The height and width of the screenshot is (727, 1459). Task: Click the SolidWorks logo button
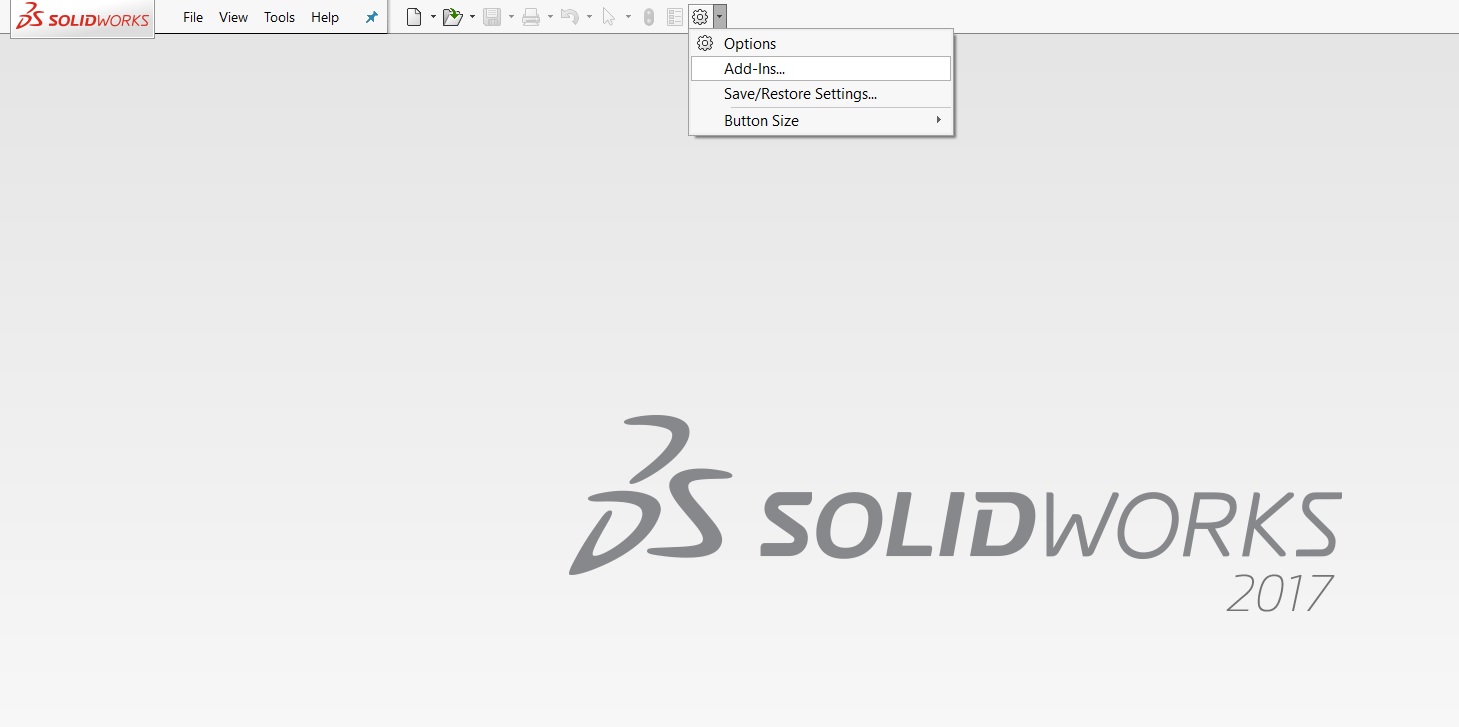(83, 18)
